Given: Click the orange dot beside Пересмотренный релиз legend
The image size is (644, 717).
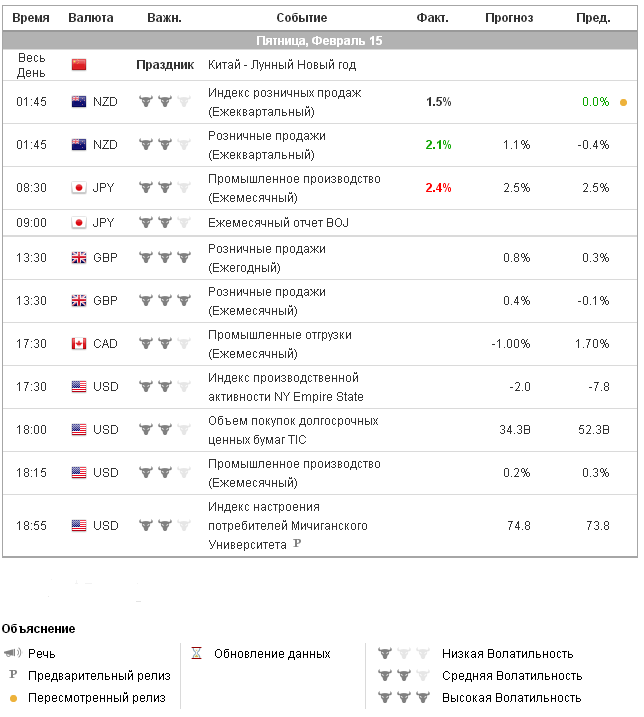Looking at the screenshot, I should click(x=13, y=698).
